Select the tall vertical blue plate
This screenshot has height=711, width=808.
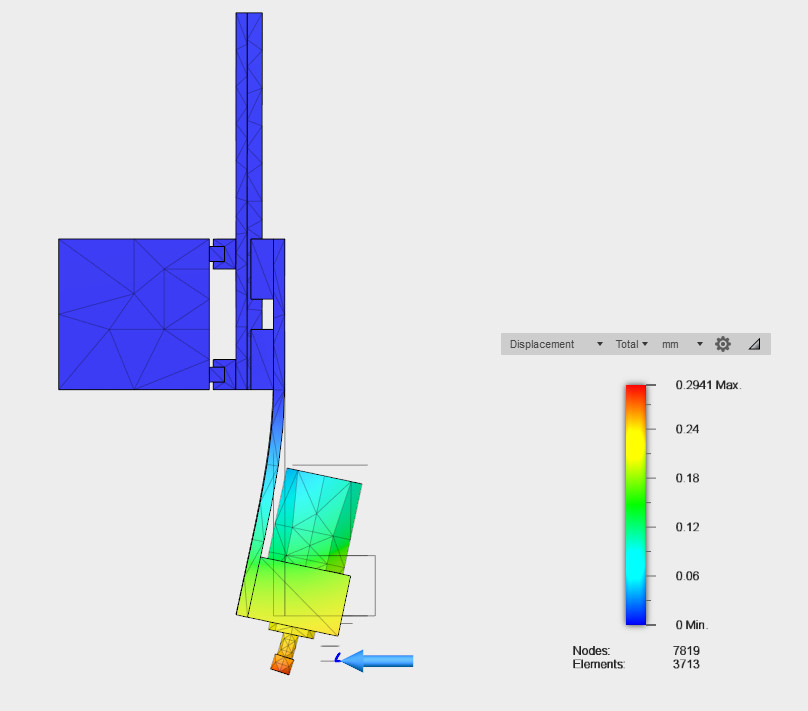click(249, 124)
